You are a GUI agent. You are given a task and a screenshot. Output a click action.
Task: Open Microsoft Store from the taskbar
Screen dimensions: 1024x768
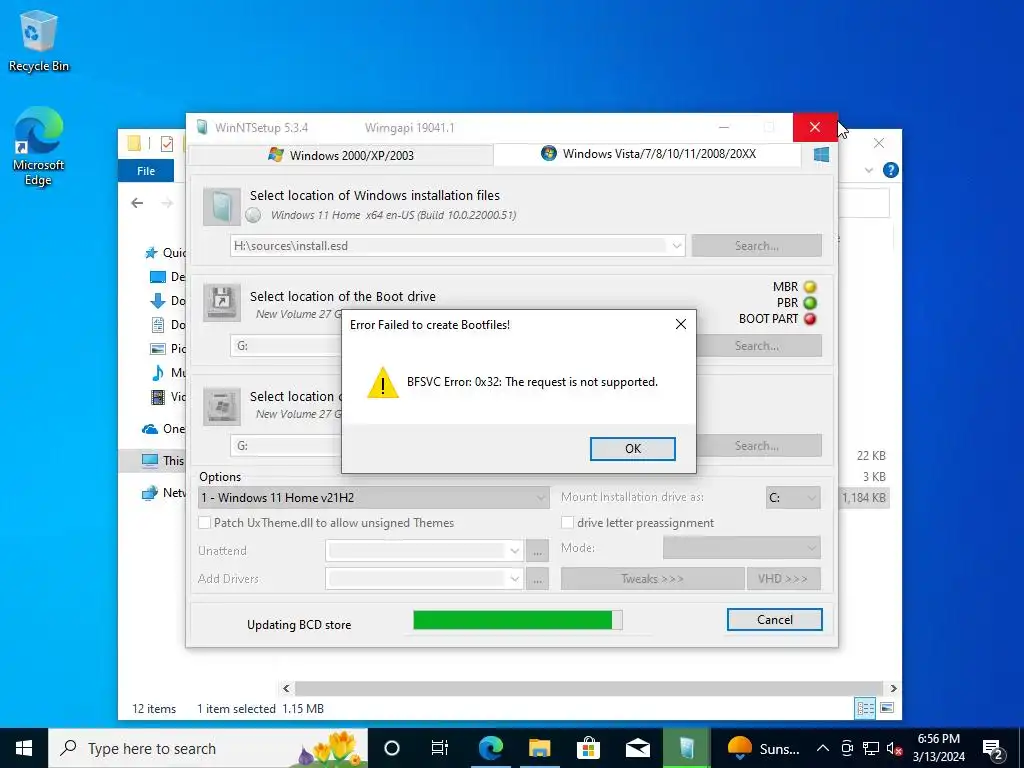click(588, 748)
